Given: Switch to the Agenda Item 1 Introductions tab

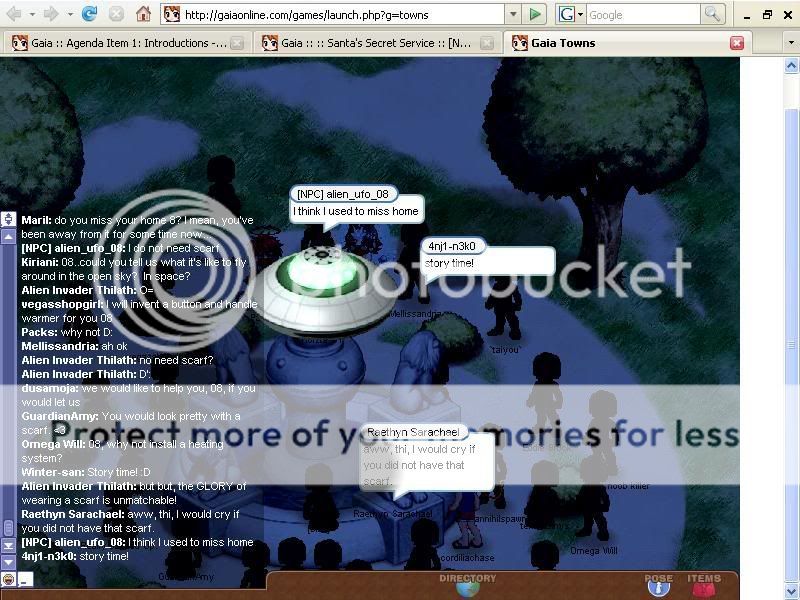Looking at the screenshot, I should point(120,43).
